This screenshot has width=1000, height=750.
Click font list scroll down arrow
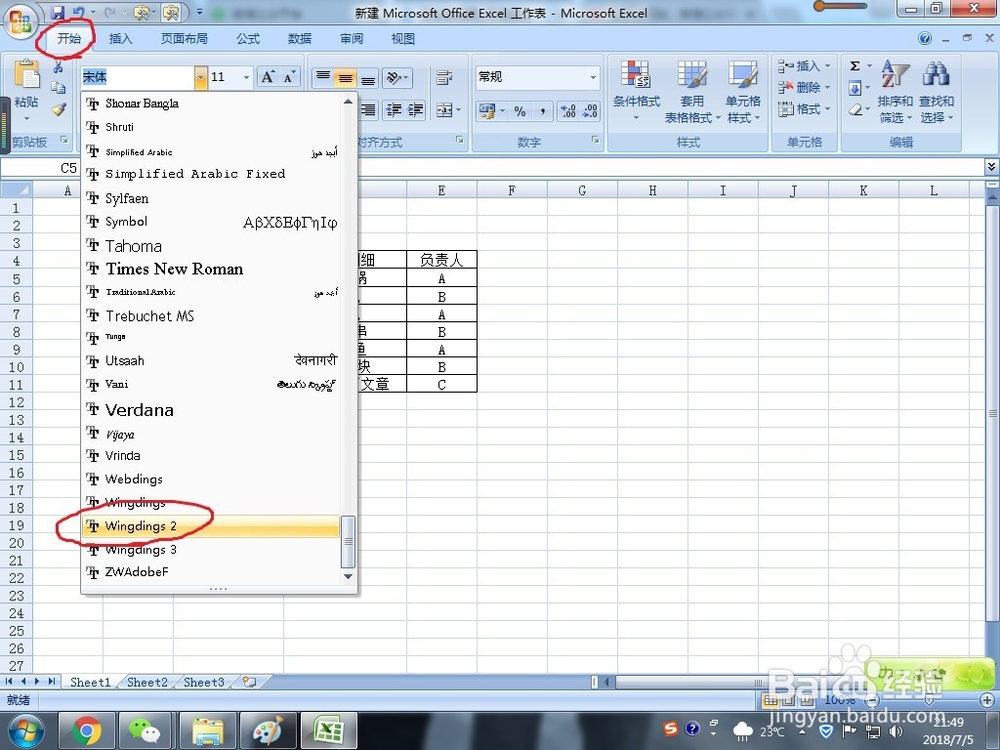[x=348, y=576]
